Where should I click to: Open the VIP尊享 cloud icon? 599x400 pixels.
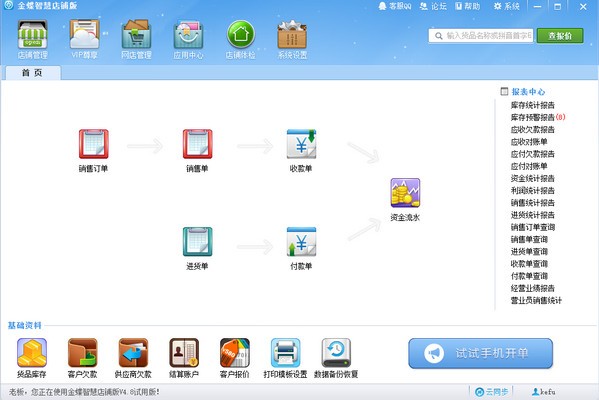[84, 34]
